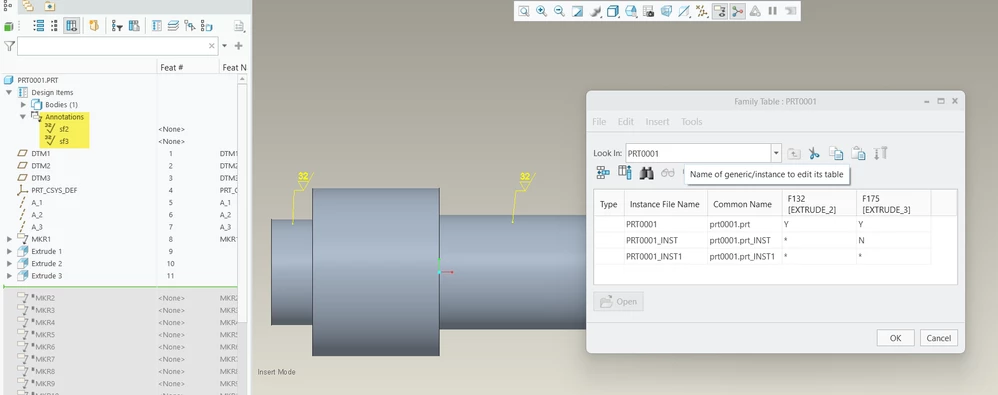This screenshot has height=395, width=998.
Task: Click the Layer Tree stacked-sheets icon
Action: coord(173,26)
